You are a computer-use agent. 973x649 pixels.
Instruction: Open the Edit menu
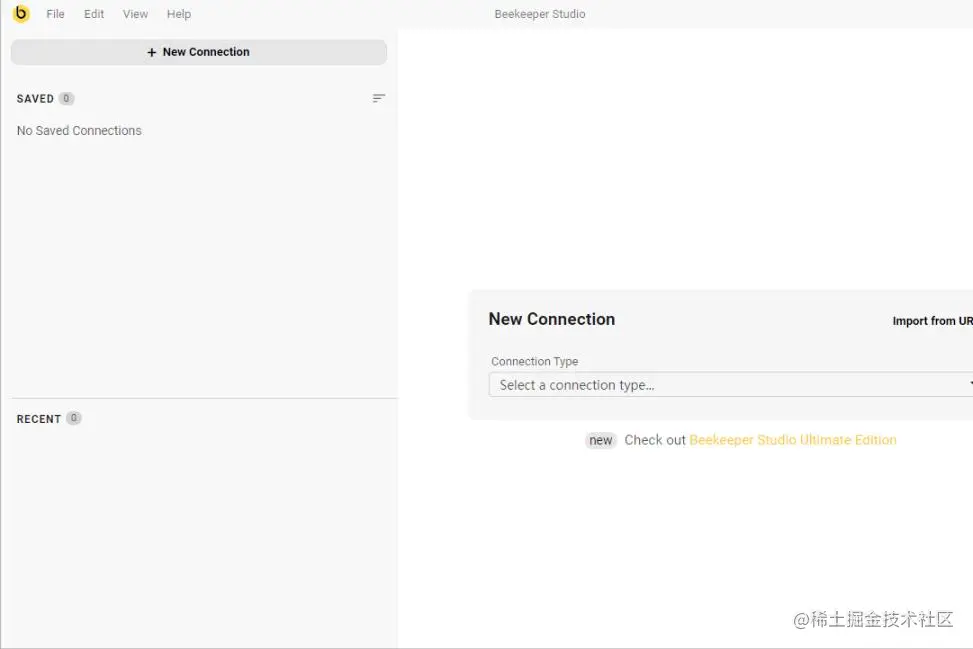pyautogui.click(x=94, y=14)
